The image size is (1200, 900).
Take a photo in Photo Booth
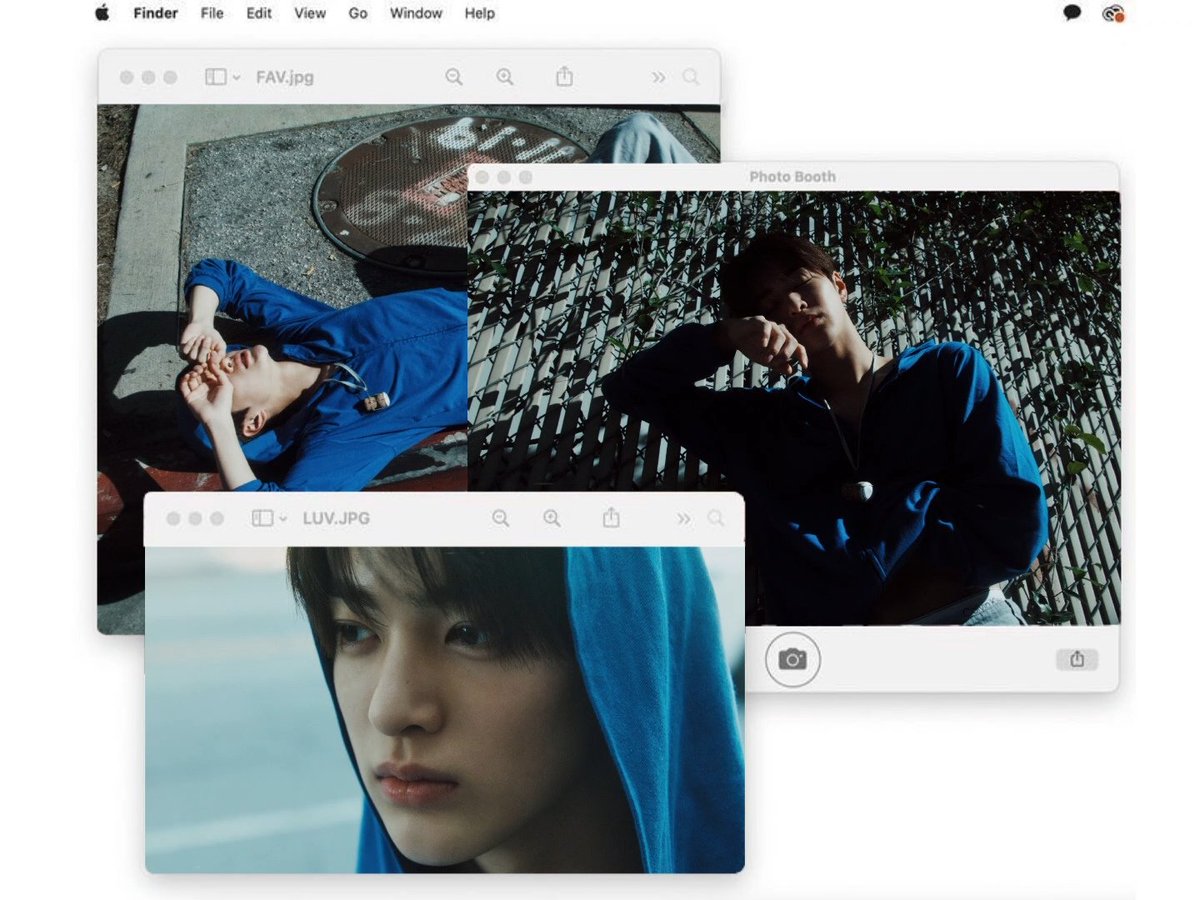(792, 660)
